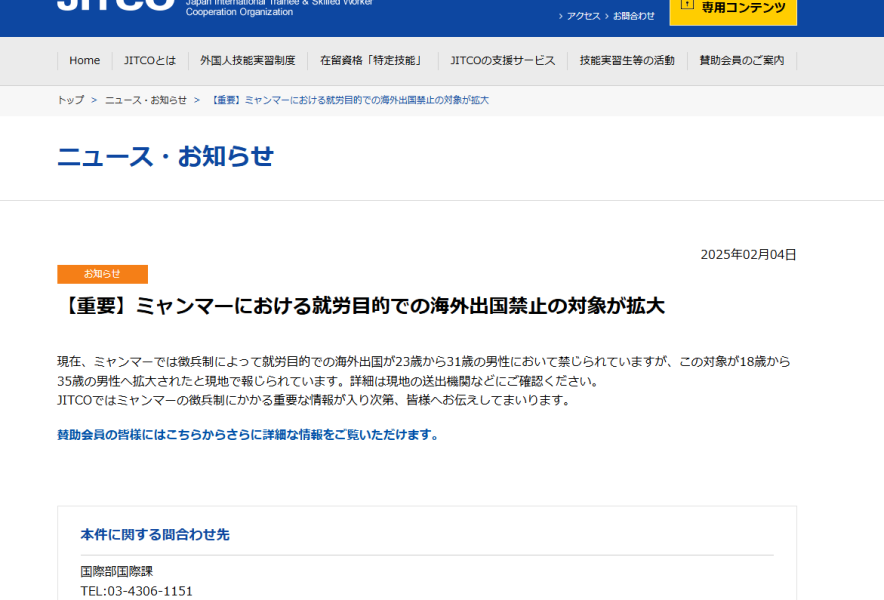Click ニュース・お知らせ breadcrumb link
Screen dimensions: 884x600
pyautogui.click(x=146, y=100)
